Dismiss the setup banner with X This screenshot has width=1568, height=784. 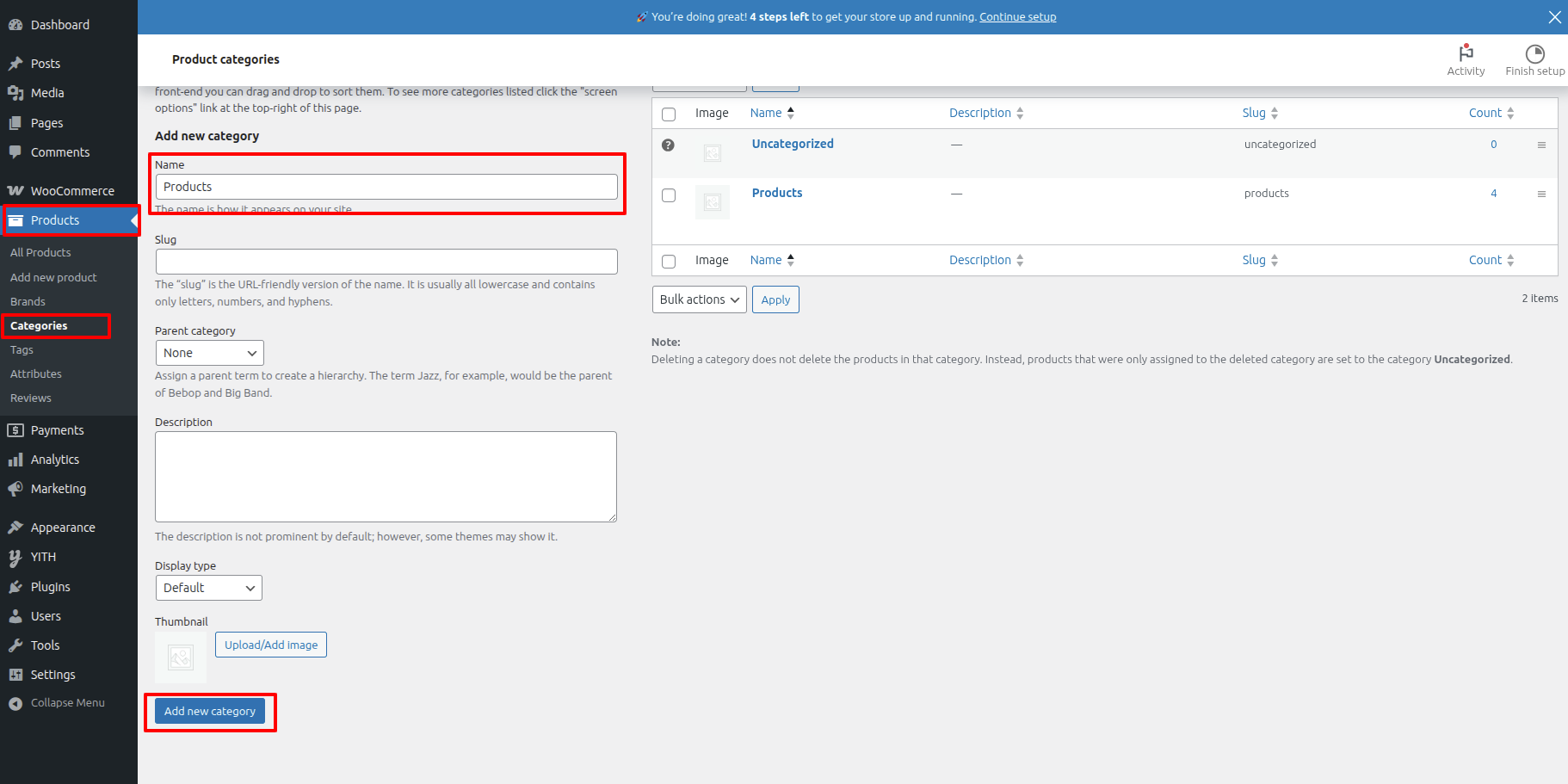1554,17
